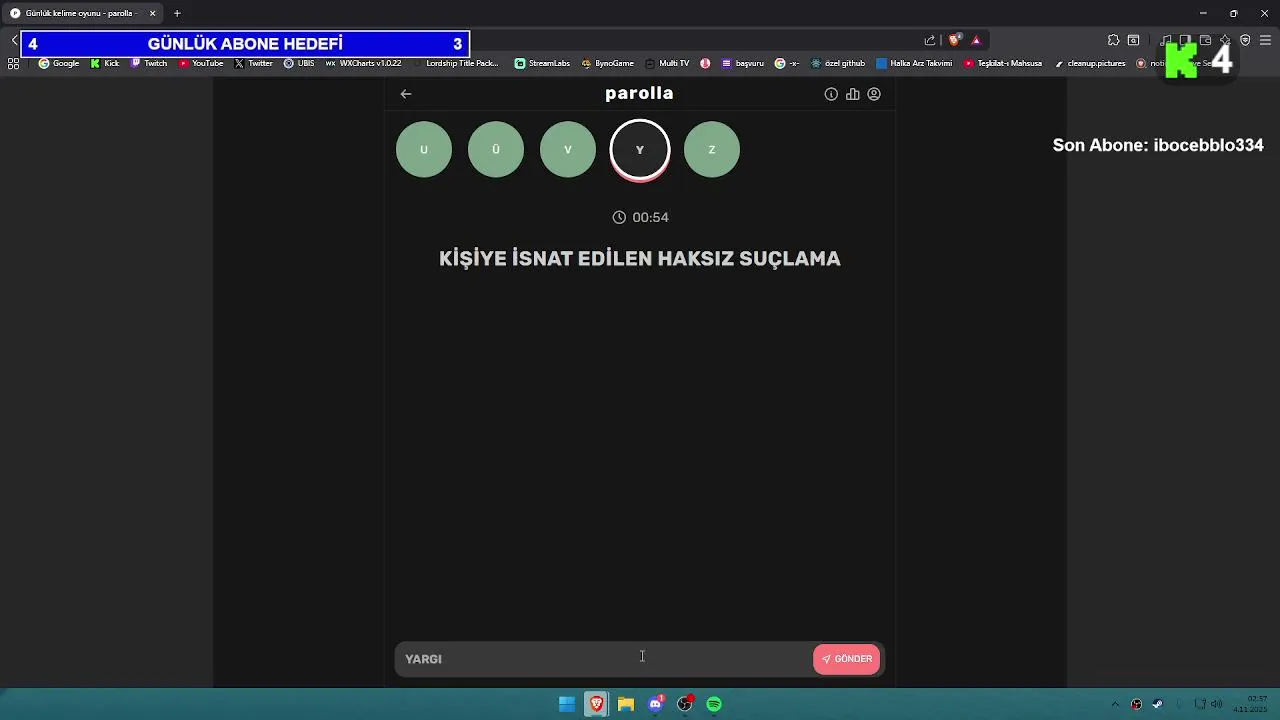This screenshot has width=1280, height=720.
Task: Open the parolla statistics chart icon
Action: (x=853, y=94)
